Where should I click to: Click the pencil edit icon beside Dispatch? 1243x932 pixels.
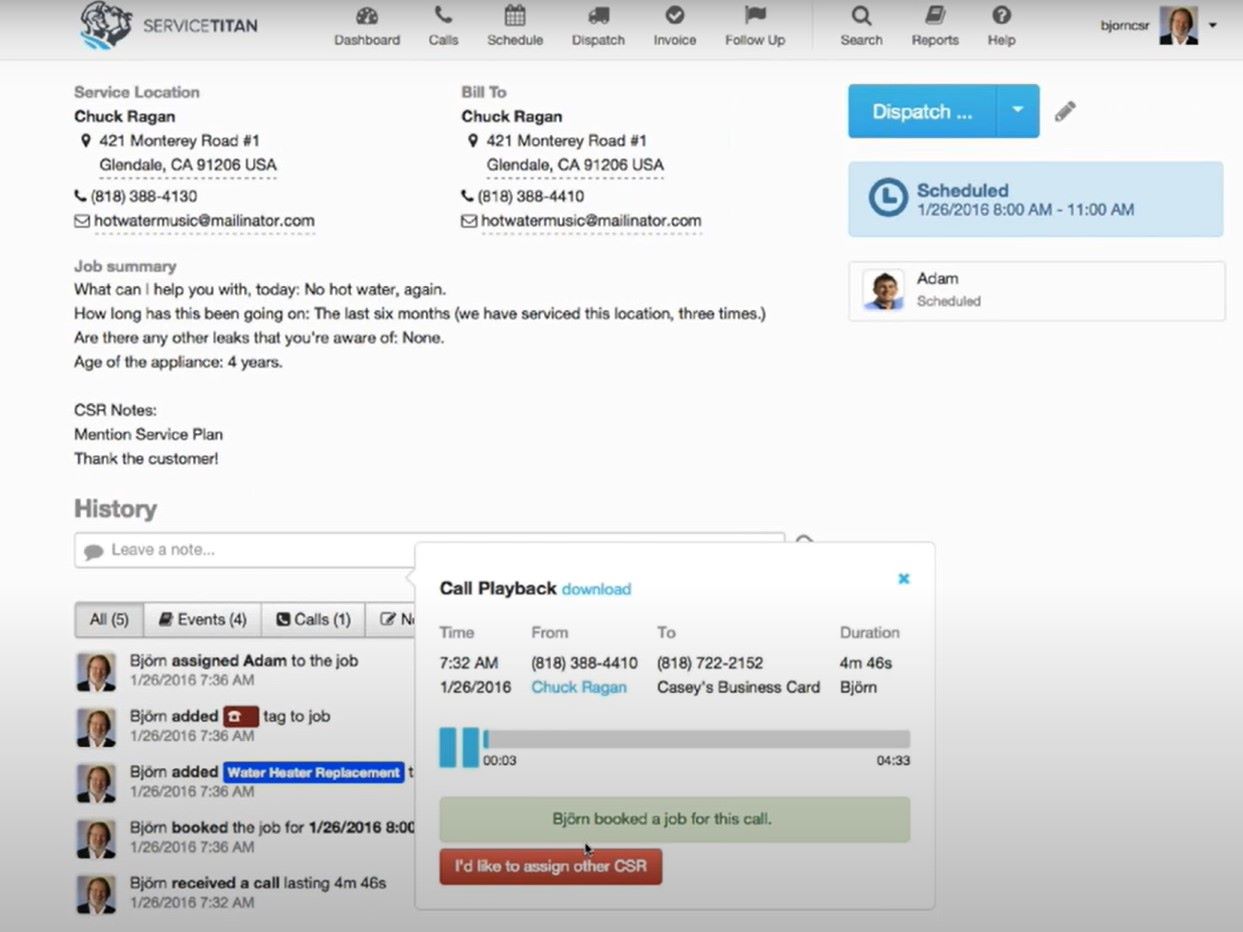pyautogui.click(x=1065, y=111)
